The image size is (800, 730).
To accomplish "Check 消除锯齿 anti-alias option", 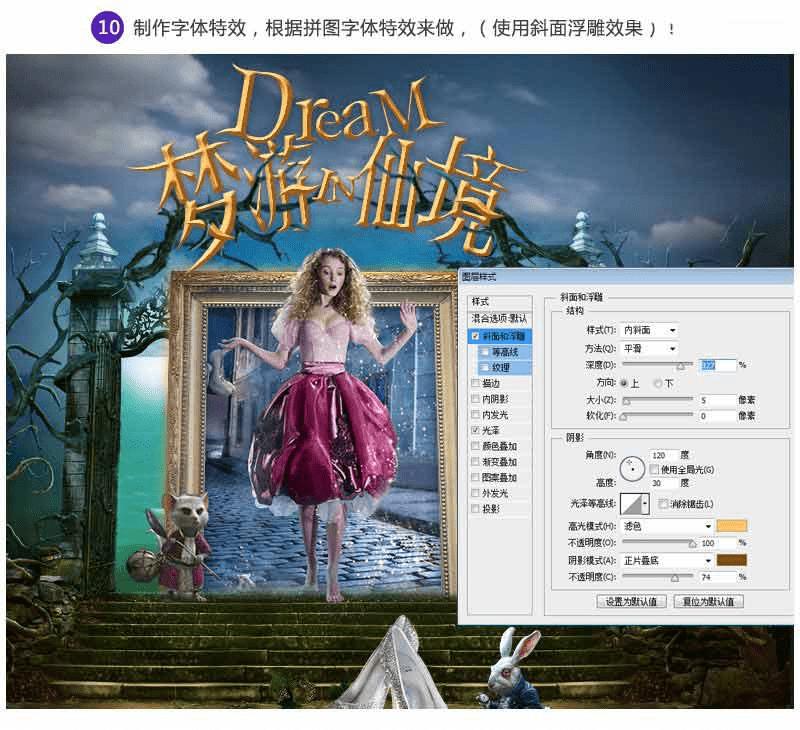I will tap(663, 504).
